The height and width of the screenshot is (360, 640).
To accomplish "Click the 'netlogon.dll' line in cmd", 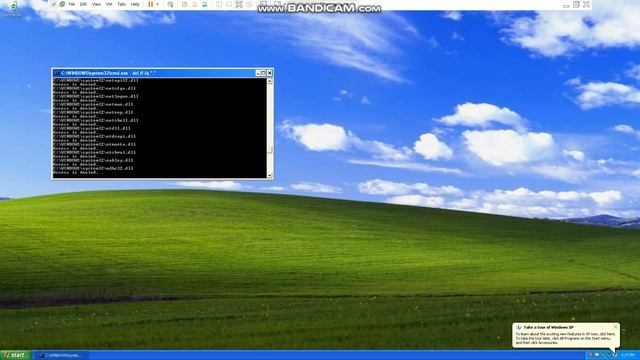I will [x=96, y=96].
